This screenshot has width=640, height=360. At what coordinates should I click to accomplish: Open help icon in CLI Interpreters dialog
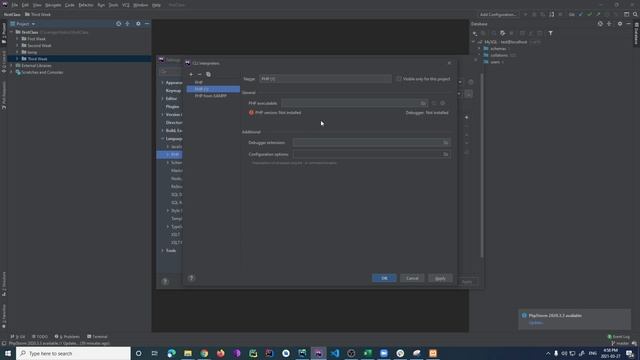point(191,278)
